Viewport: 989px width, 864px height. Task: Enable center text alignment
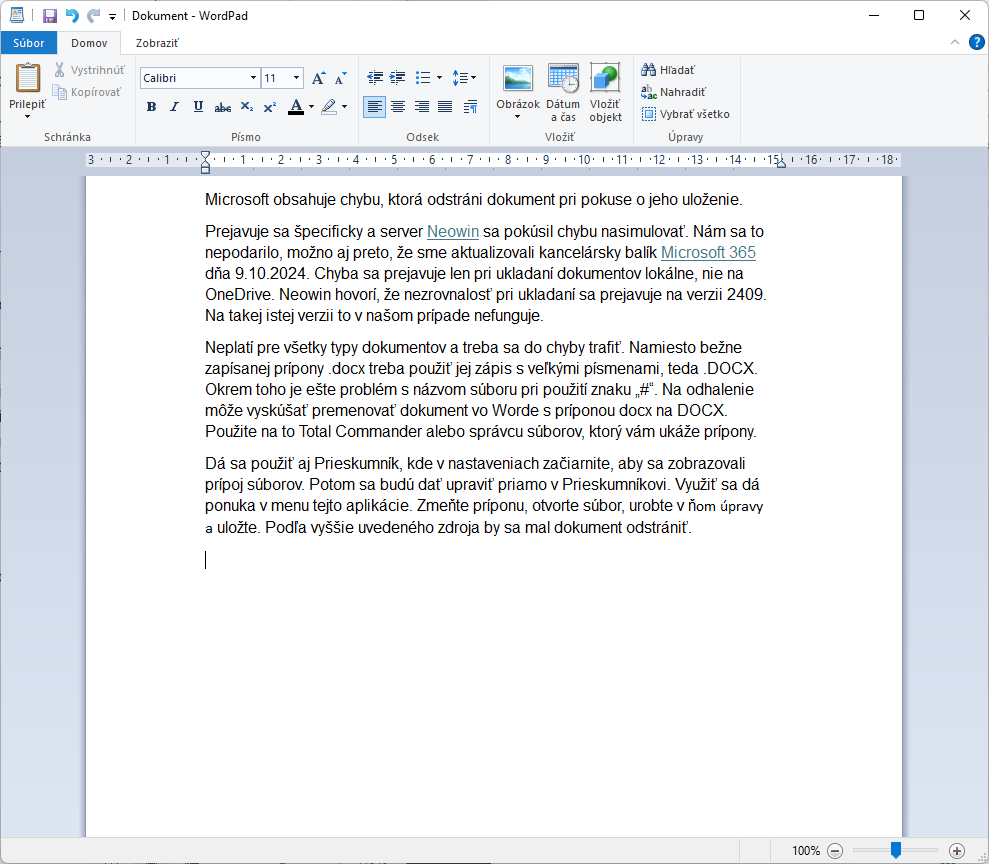point(398,107)
